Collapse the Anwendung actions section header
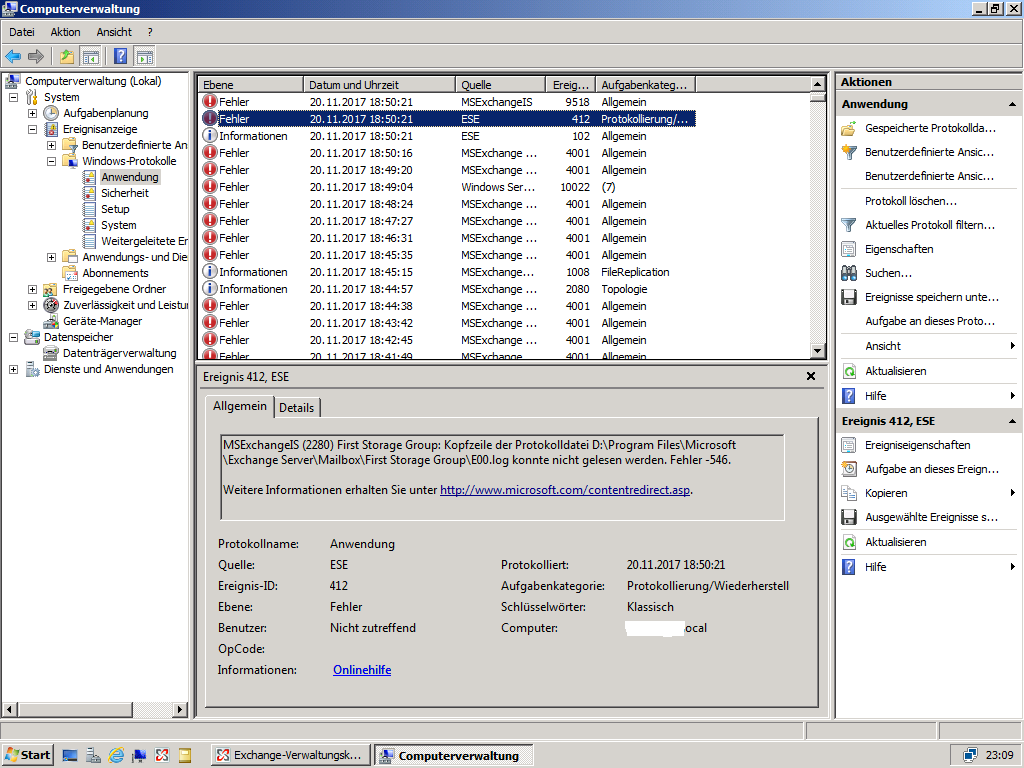 coord(1012,104)
